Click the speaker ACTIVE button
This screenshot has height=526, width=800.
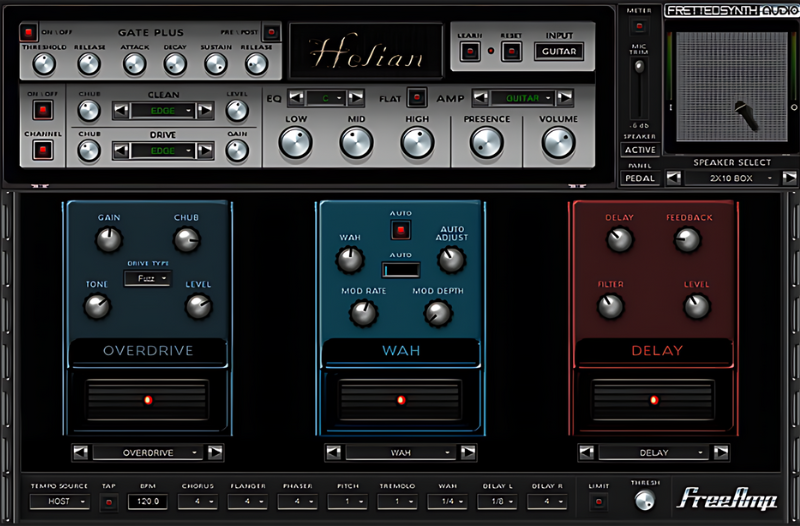point(640,150)
